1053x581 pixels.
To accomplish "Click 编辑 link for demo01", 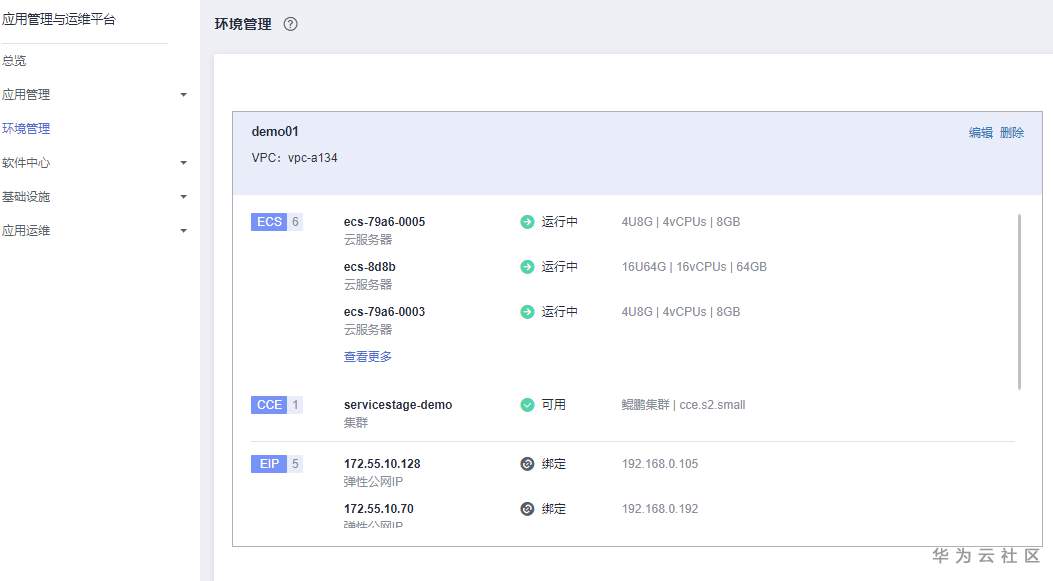I will pos(980,133).
